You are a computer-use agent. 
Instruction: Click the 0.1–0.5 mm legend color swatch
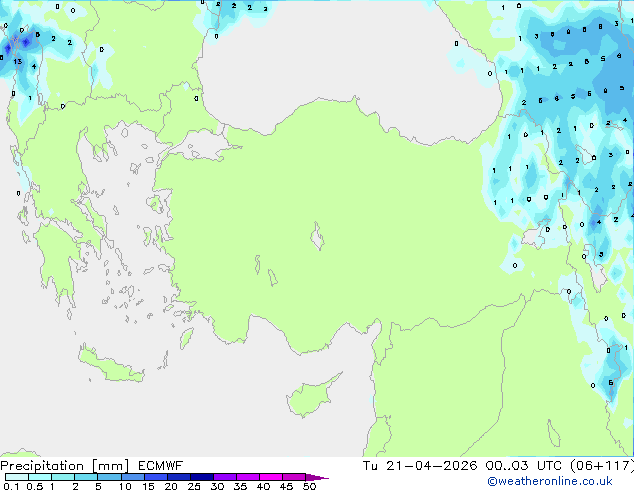(17, 477)
